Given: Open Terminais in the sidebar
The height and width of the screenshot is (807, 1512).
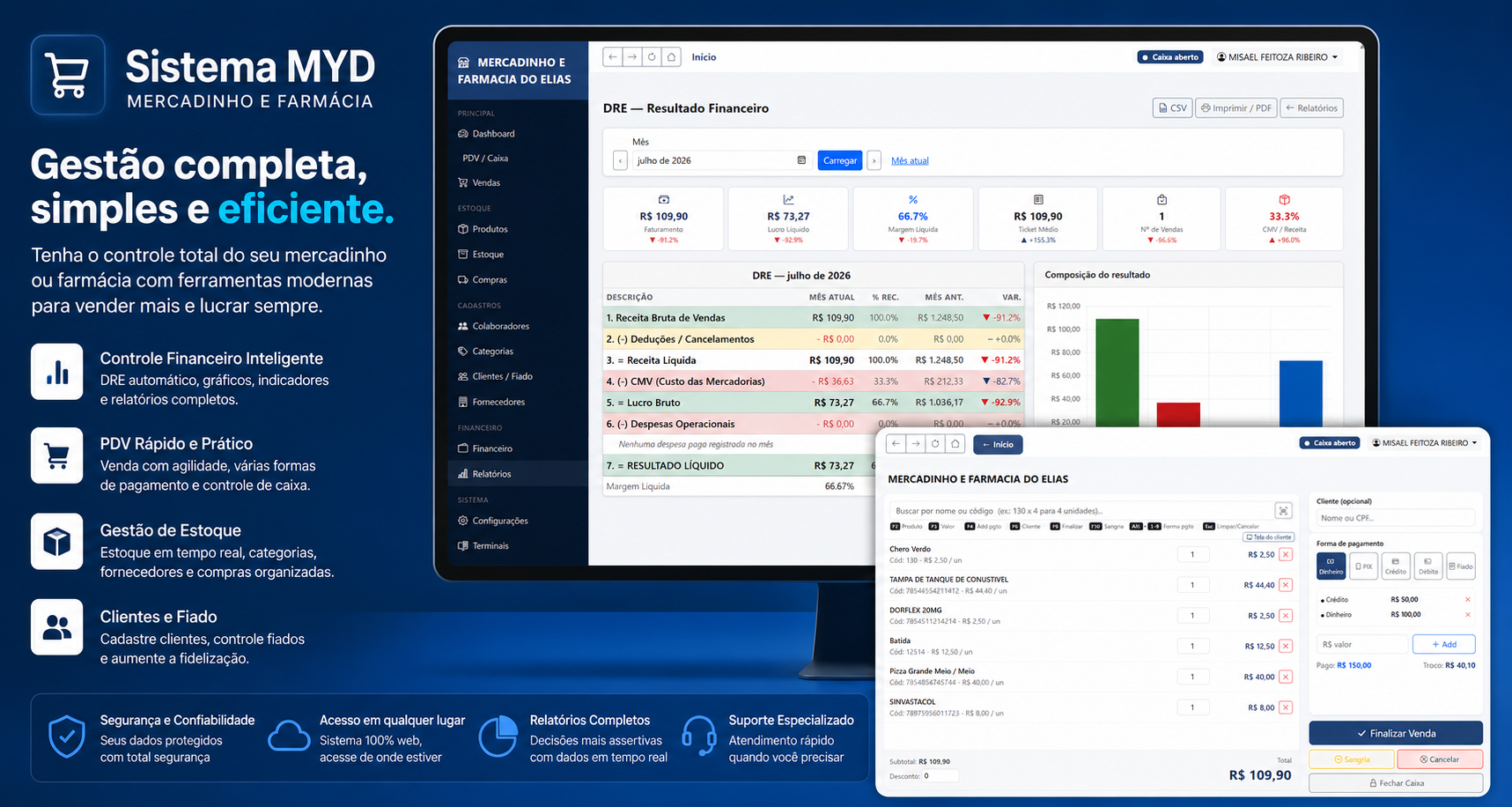Looking at the screenshot, I should pos(483,546).
